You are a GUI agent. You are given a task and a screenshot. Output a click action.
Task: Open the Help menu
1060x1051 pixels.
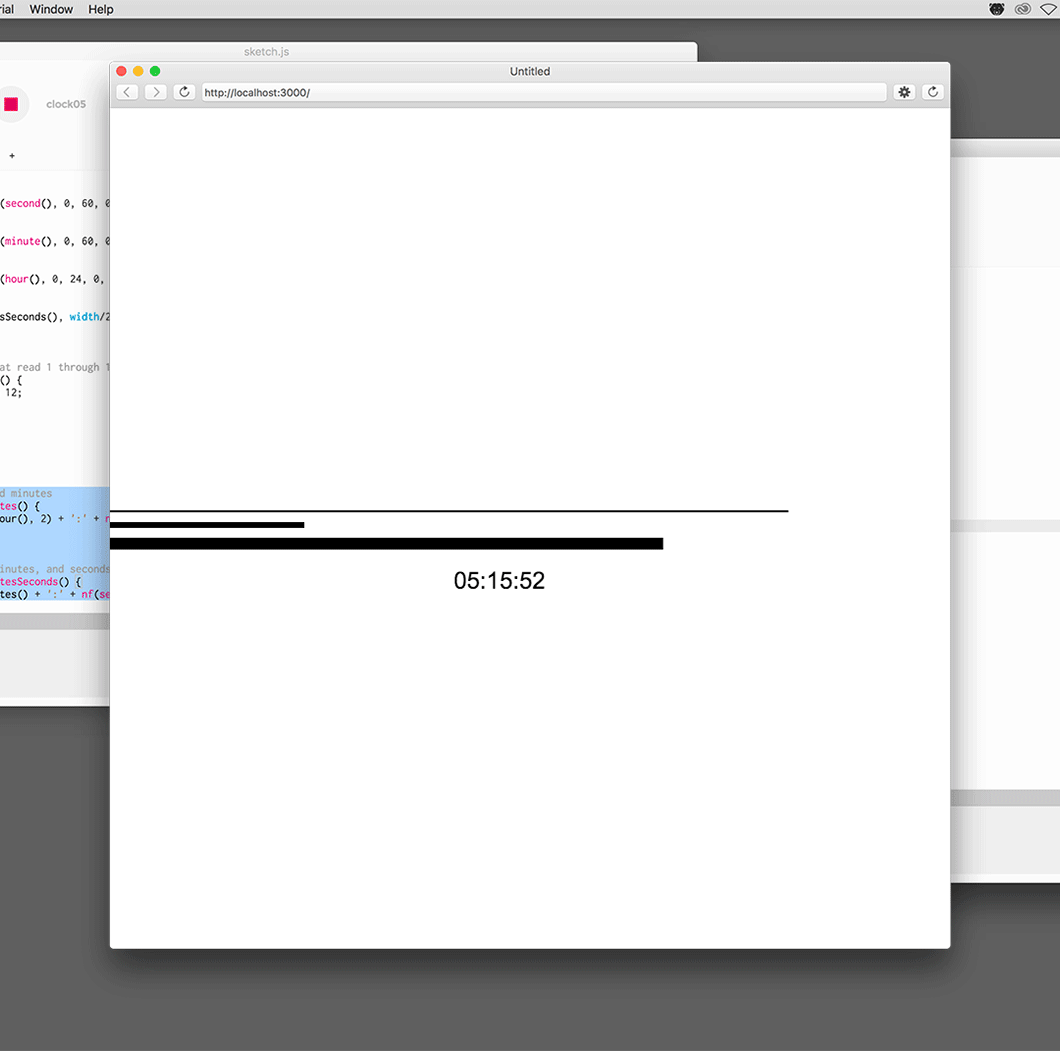pyautogui.click(x=101, y=9)
